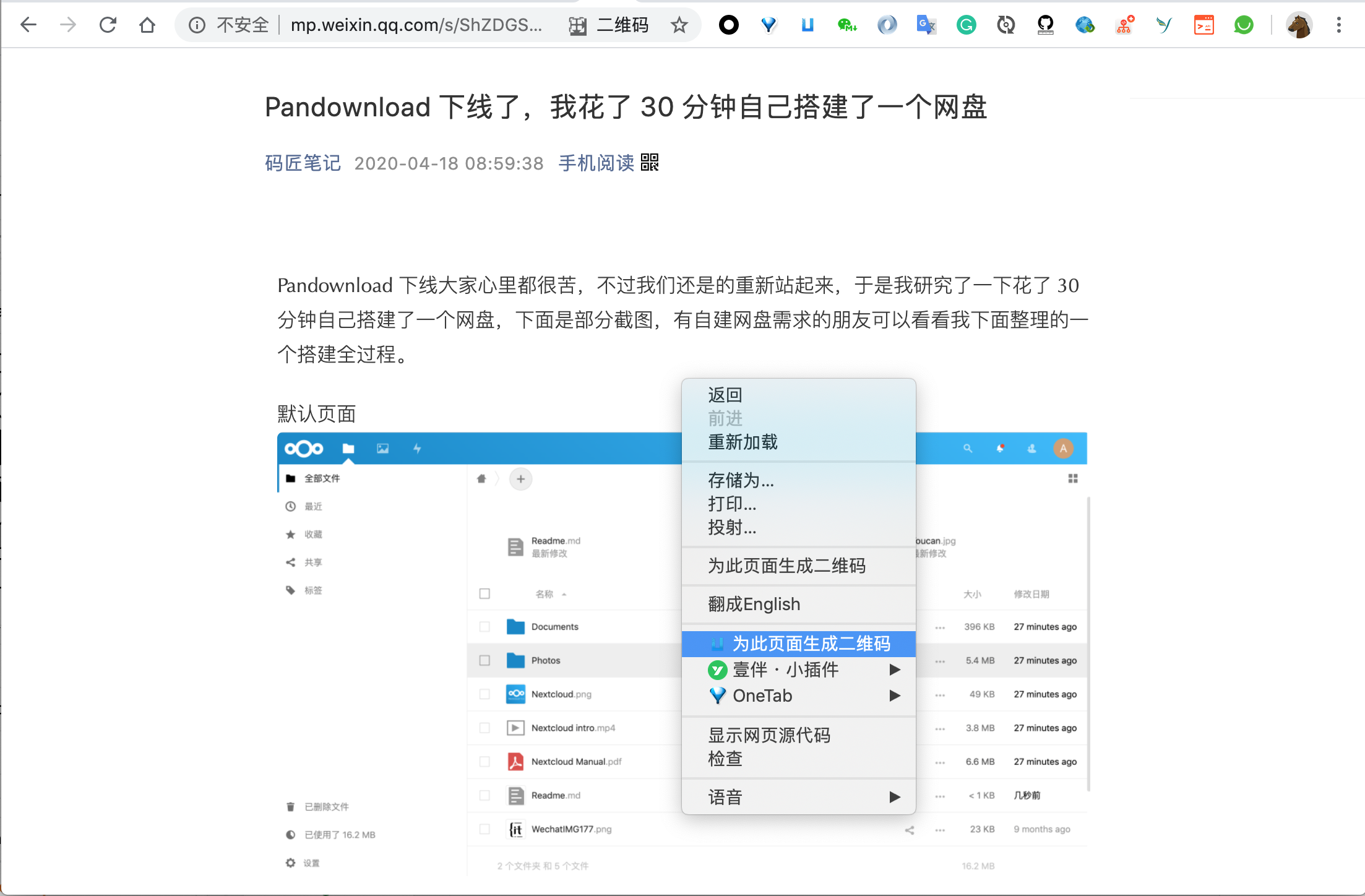Tick the checkbox for the Photos folder
Screen dimensions: 1365x896
tap(484, 660)
